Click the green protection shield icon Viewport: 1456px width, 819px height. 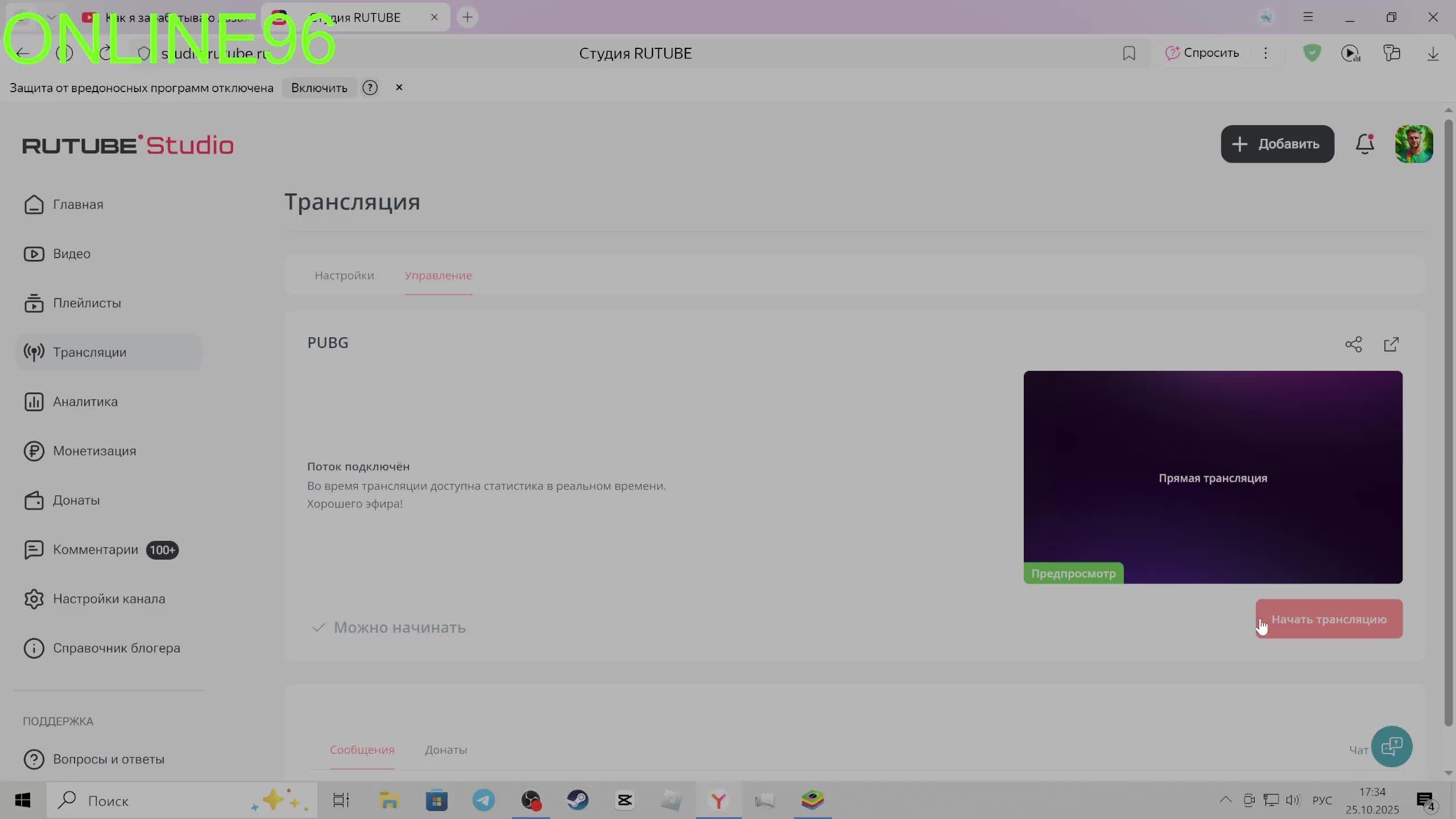(1312, 53)
